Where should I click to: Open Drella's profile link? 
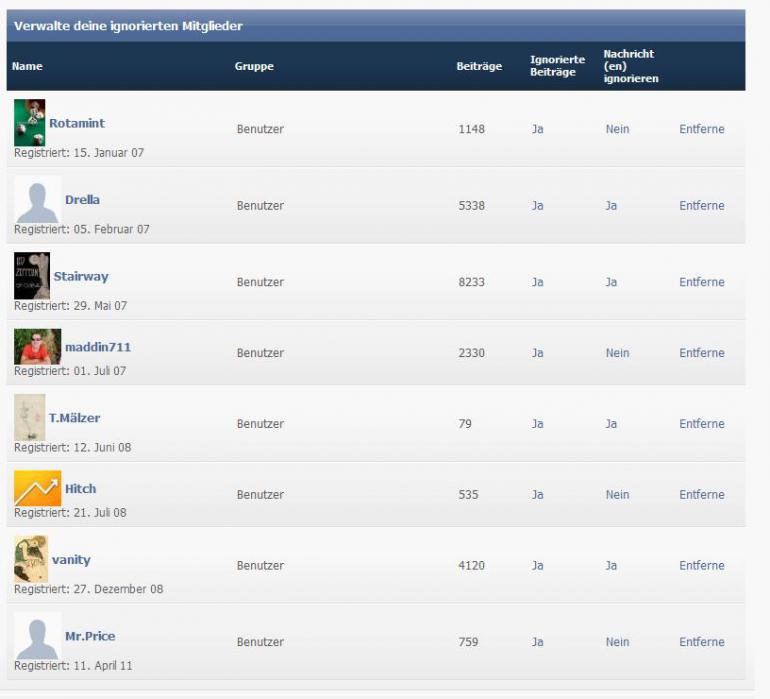click(82, 199)
